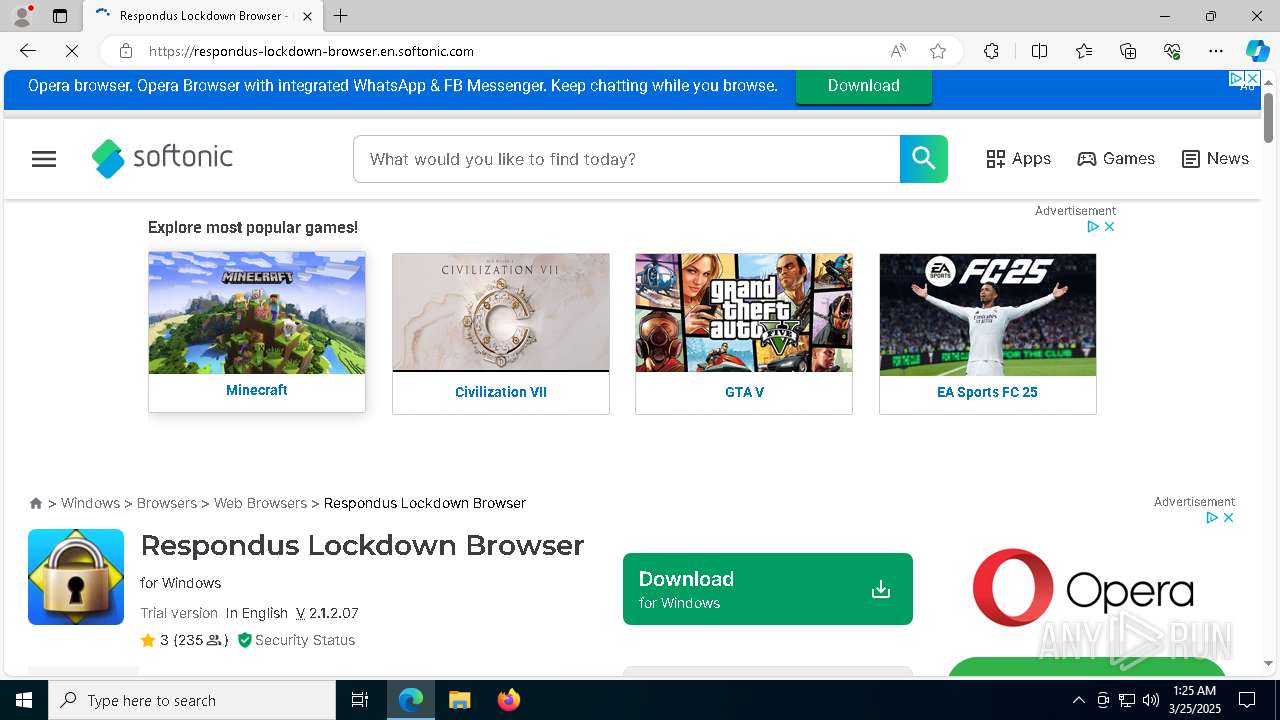Click the browser back arrow
Viewport: 1280px width, 720px height.
(28, 51)
